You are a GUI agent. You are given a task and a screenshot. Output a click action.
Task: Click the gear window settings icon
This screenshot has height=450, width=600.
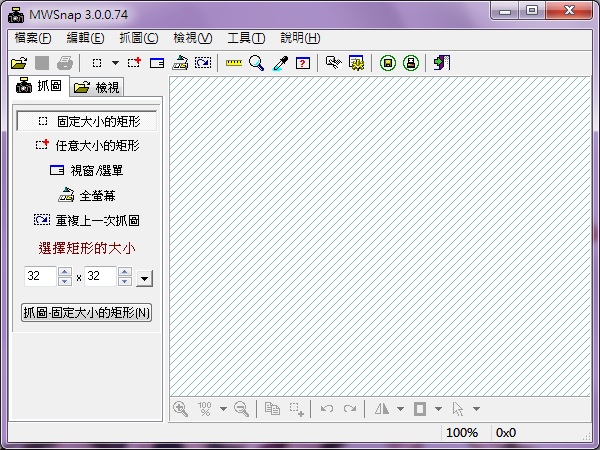pyautogui.click(x=356, y=63)
